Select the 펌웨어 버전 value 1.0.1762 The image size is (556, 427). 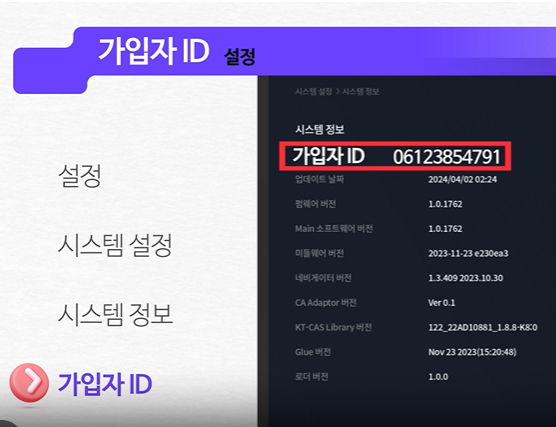[445, 204]
